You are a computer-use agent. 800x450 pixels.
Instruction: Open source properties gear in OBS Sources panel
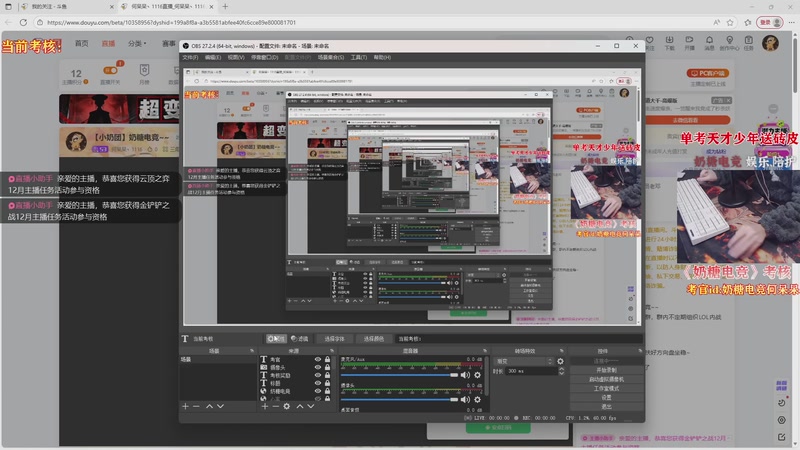pos(287,406)
